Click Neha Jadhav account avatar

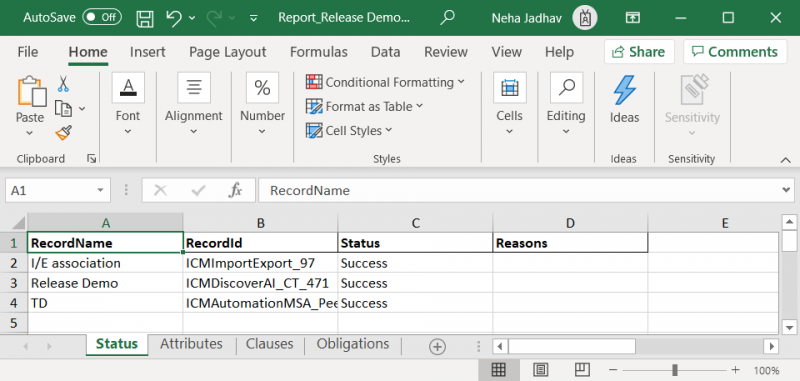[x=585, y=18]
